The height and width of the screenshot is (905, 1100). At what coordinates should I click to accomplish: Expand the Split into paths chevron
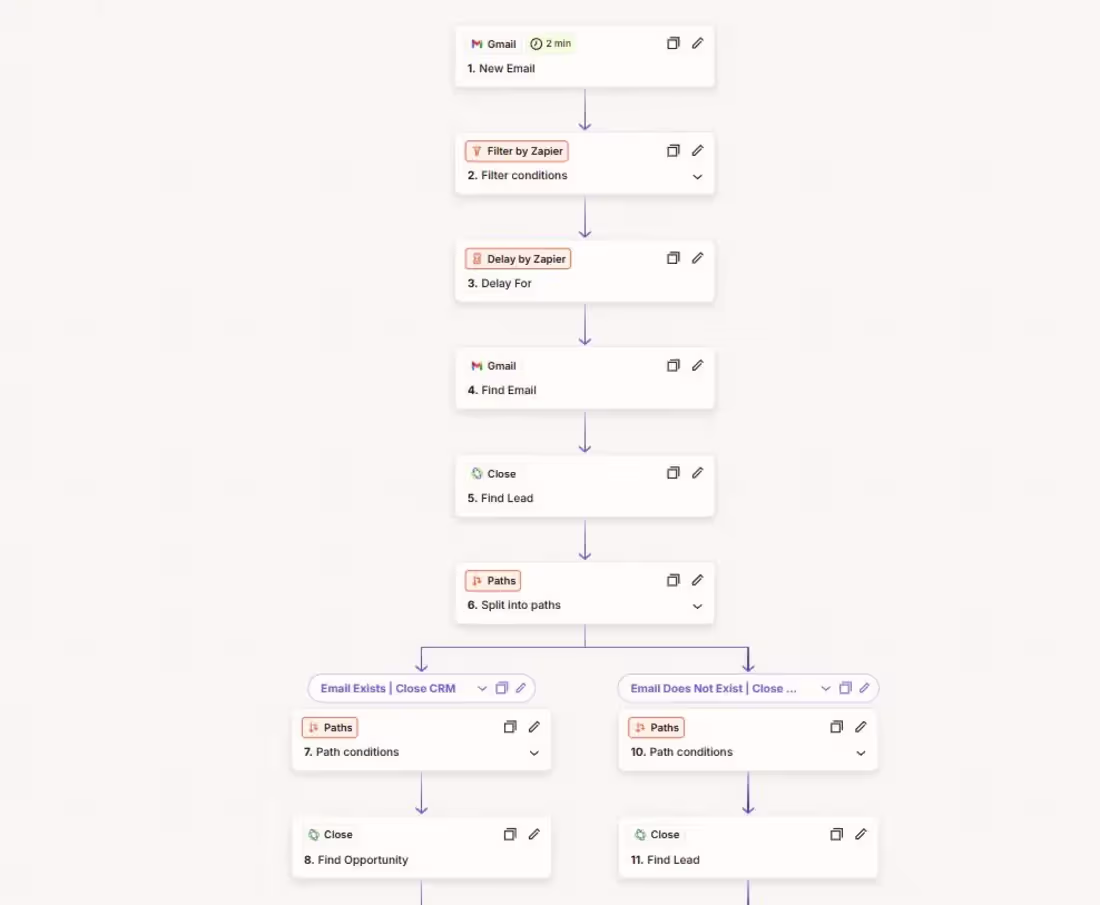(x=697, y=606)
